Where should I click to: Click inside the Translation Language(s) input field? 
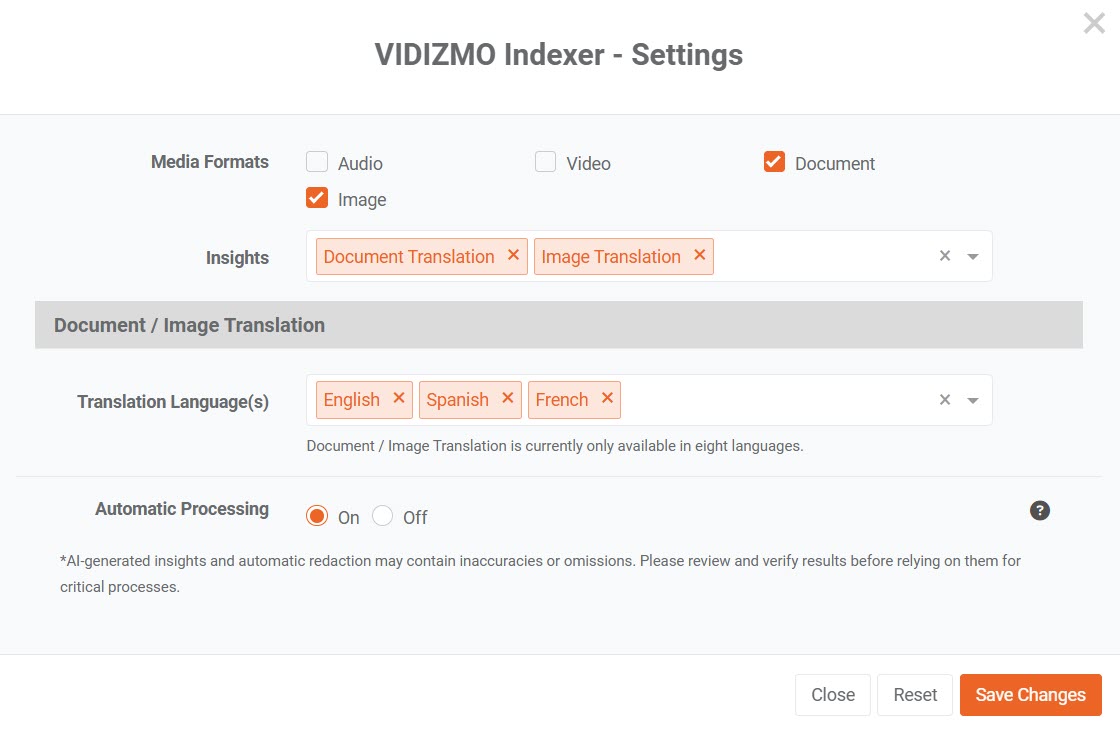click(770, 400)
